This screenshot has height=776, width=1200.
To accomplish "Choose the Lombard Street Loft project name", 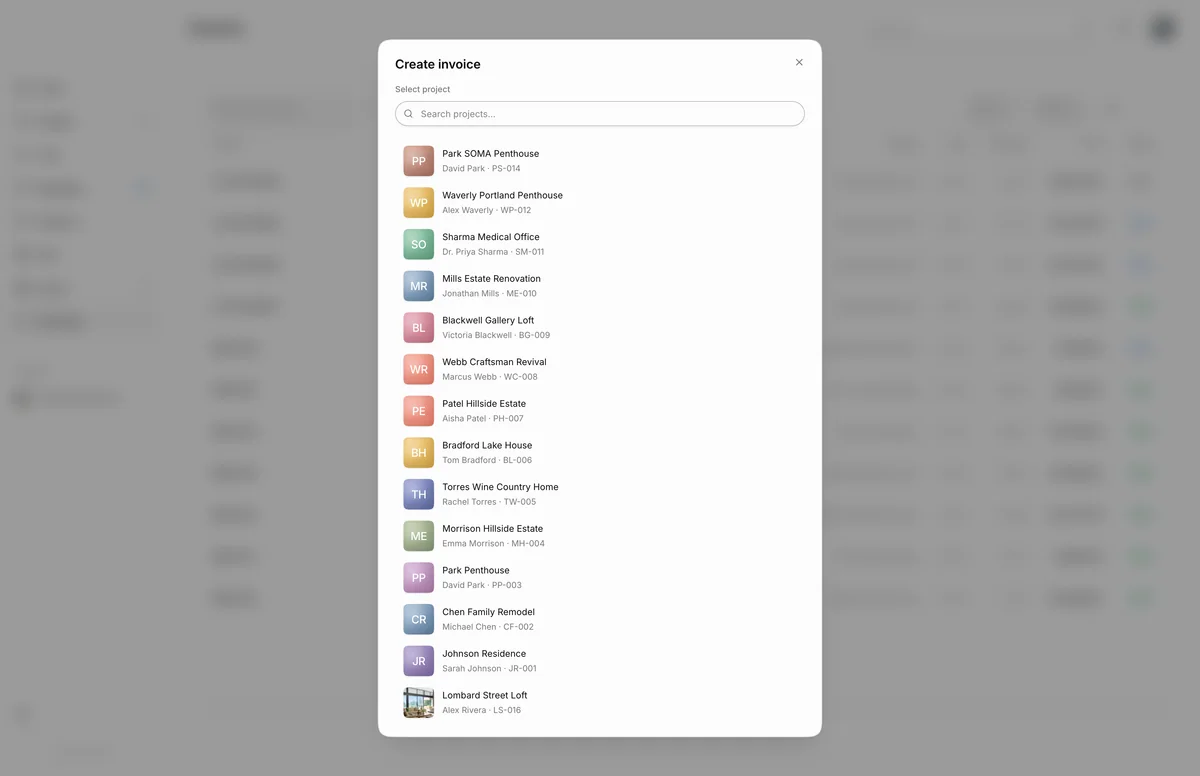I will [x=485, y=695].
